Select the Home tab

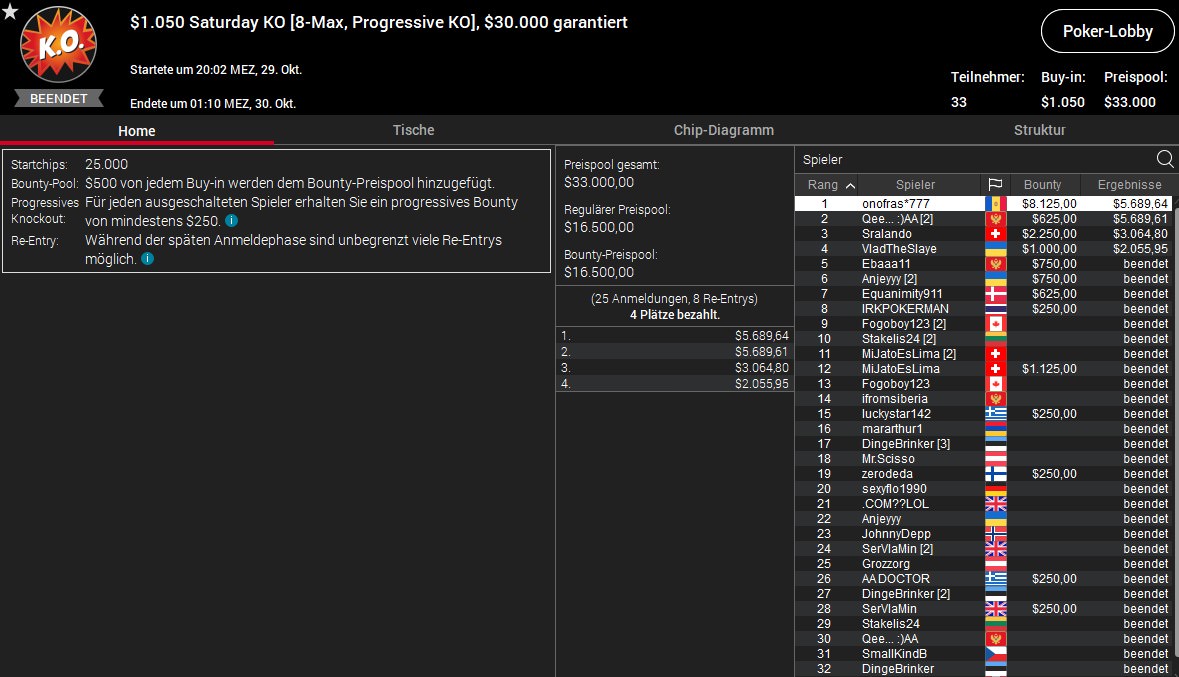[137, 131]
